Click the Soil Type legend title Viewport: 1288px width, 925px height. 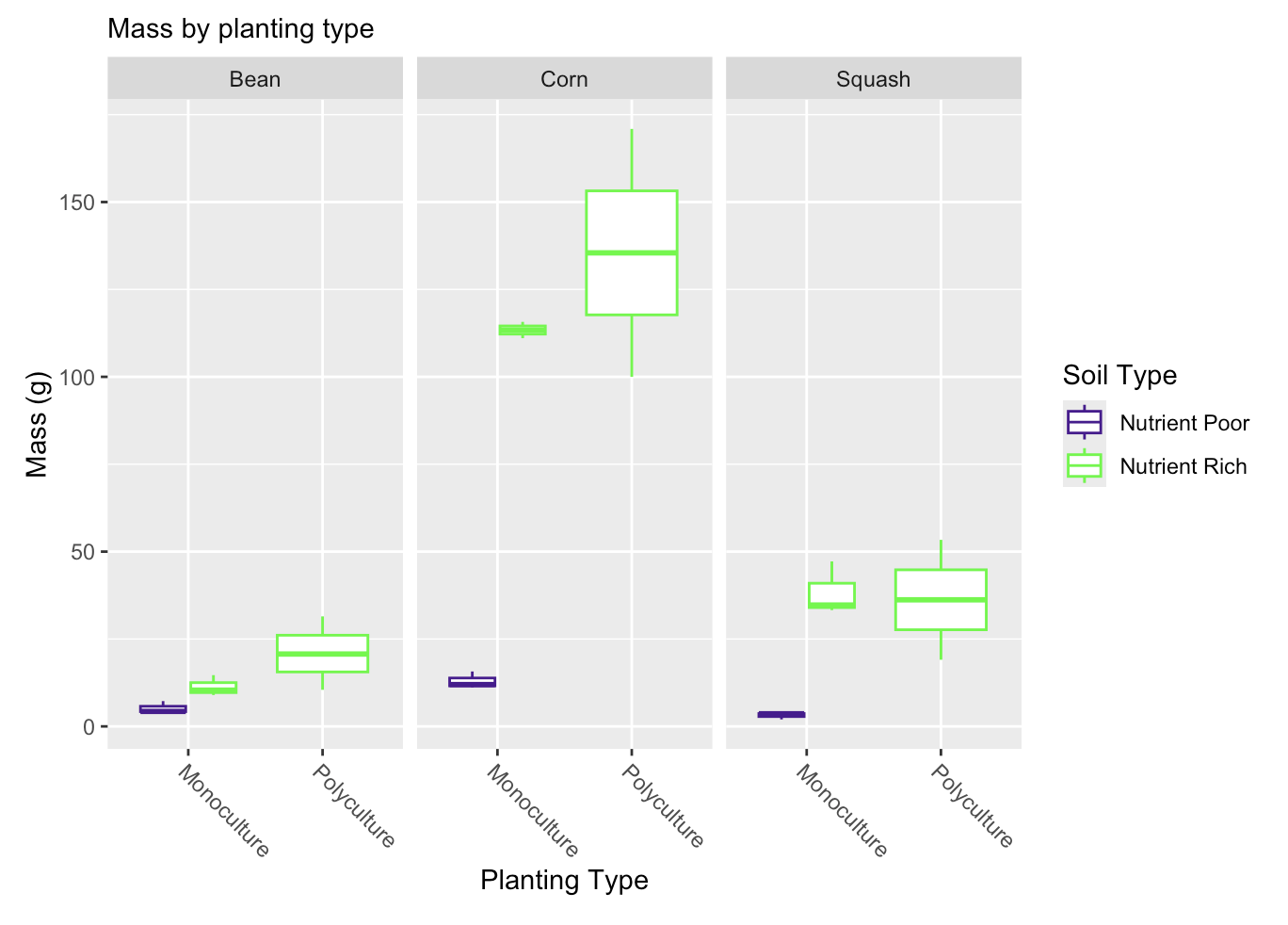pos(1119,375)
